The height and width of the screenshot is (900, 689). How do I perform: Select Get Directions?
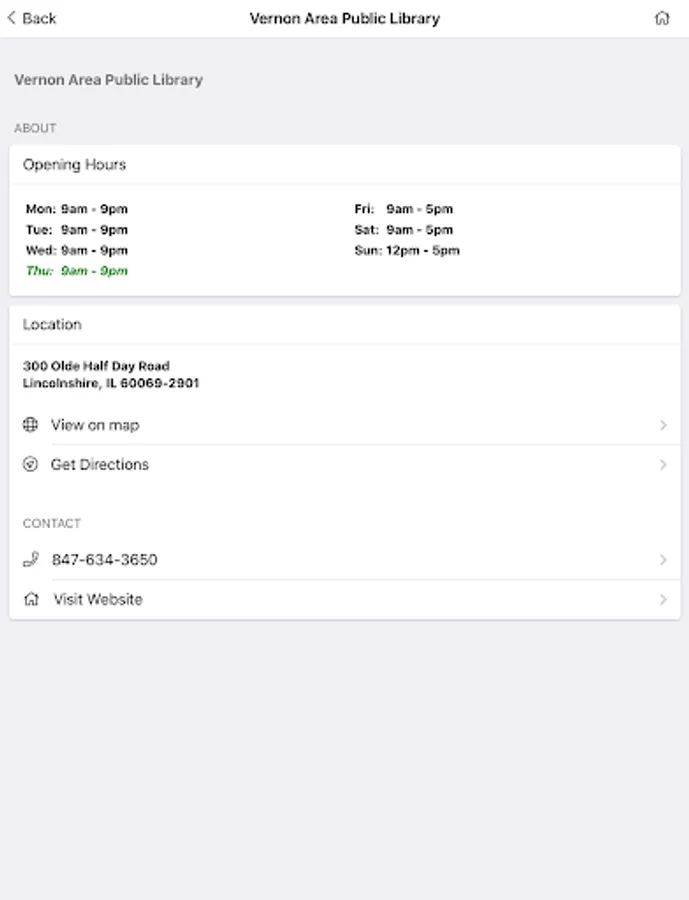(100, 464)
